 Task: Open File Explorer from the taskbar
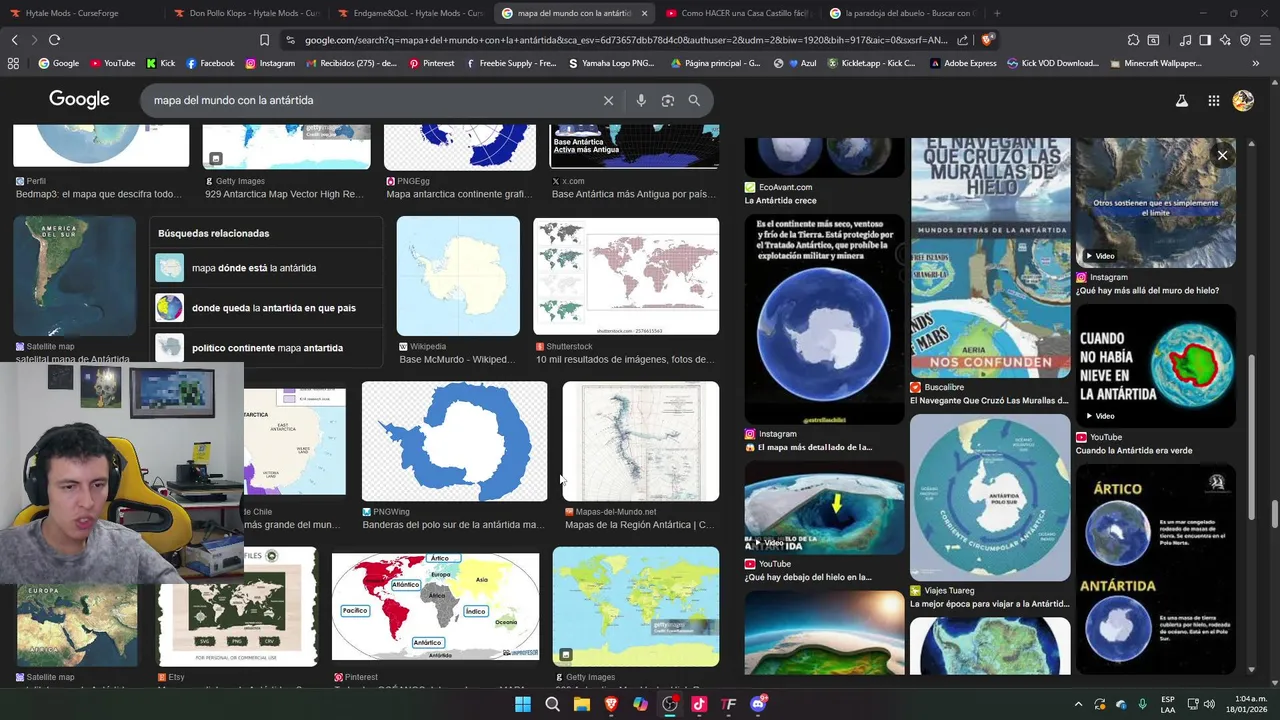coord(581,704)
